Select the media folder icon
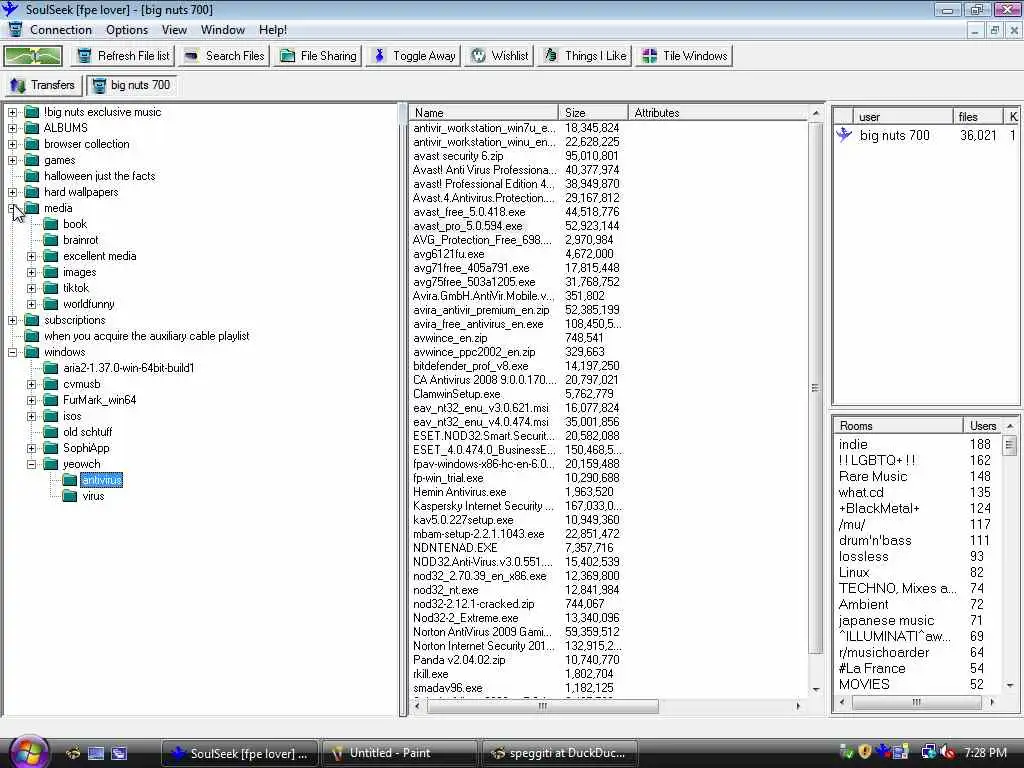This screenshot has width=1024, height=768. pos(31,208)
